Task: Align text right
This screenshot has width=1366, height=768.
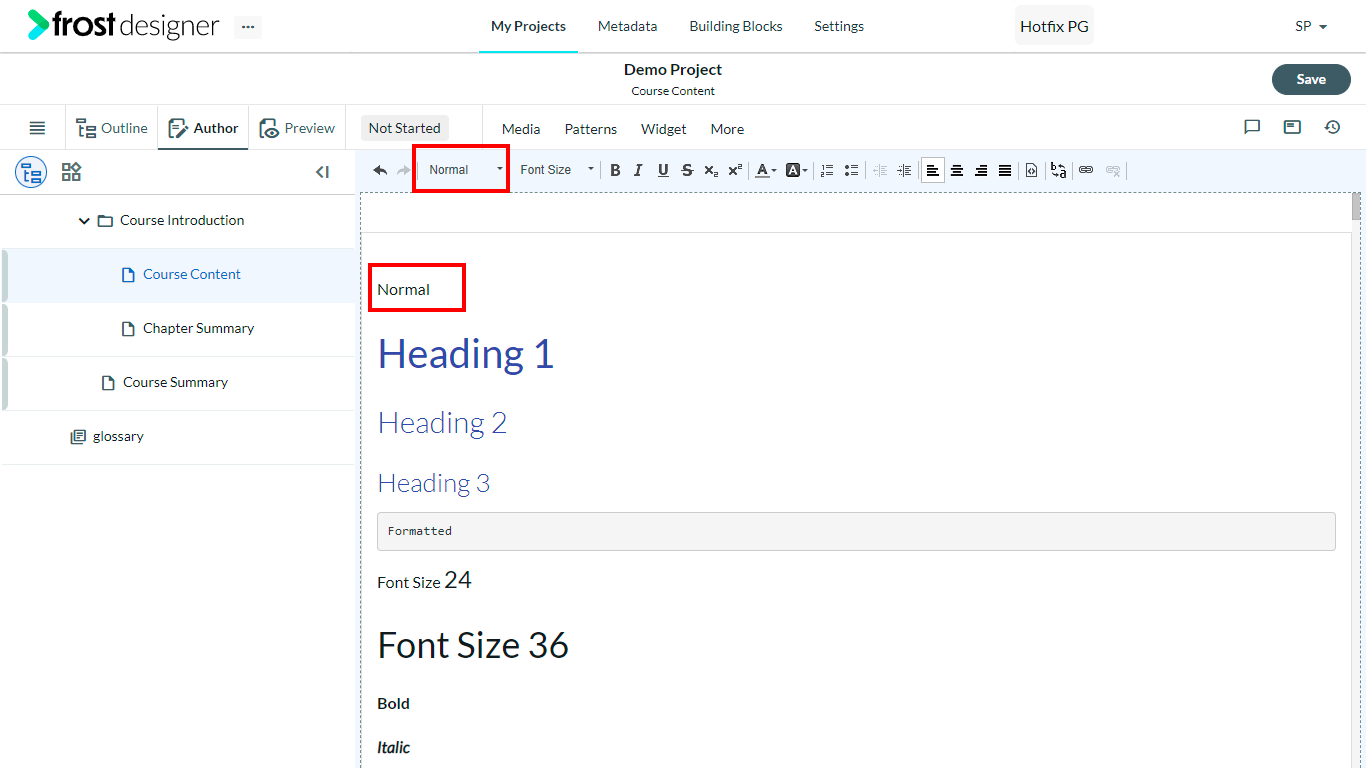Action: pos(981,170)
